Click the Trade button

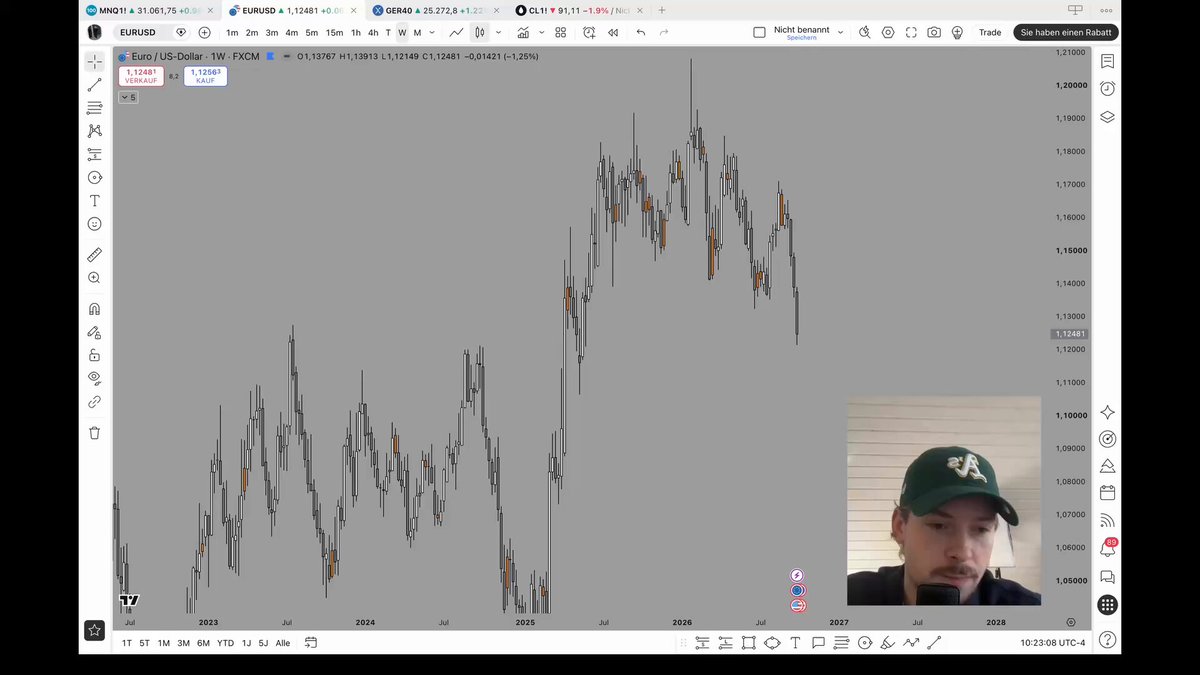pos(990,32)
